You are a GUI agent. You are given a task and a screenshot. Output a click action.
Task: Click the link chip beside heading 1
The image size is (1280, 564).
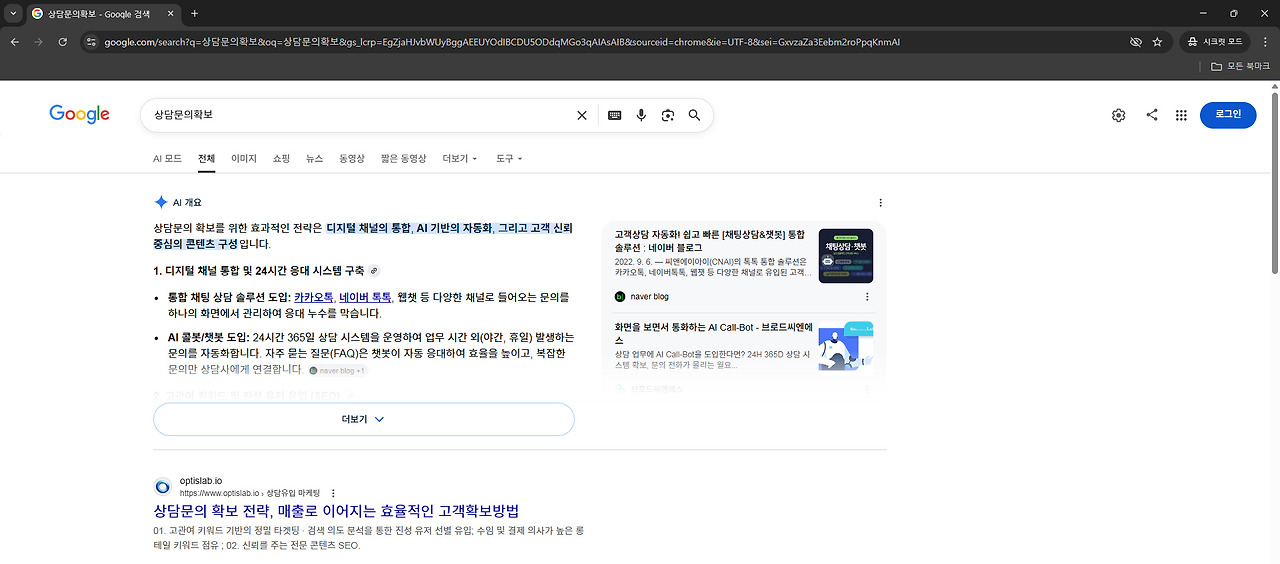click(x=374, y=271)
